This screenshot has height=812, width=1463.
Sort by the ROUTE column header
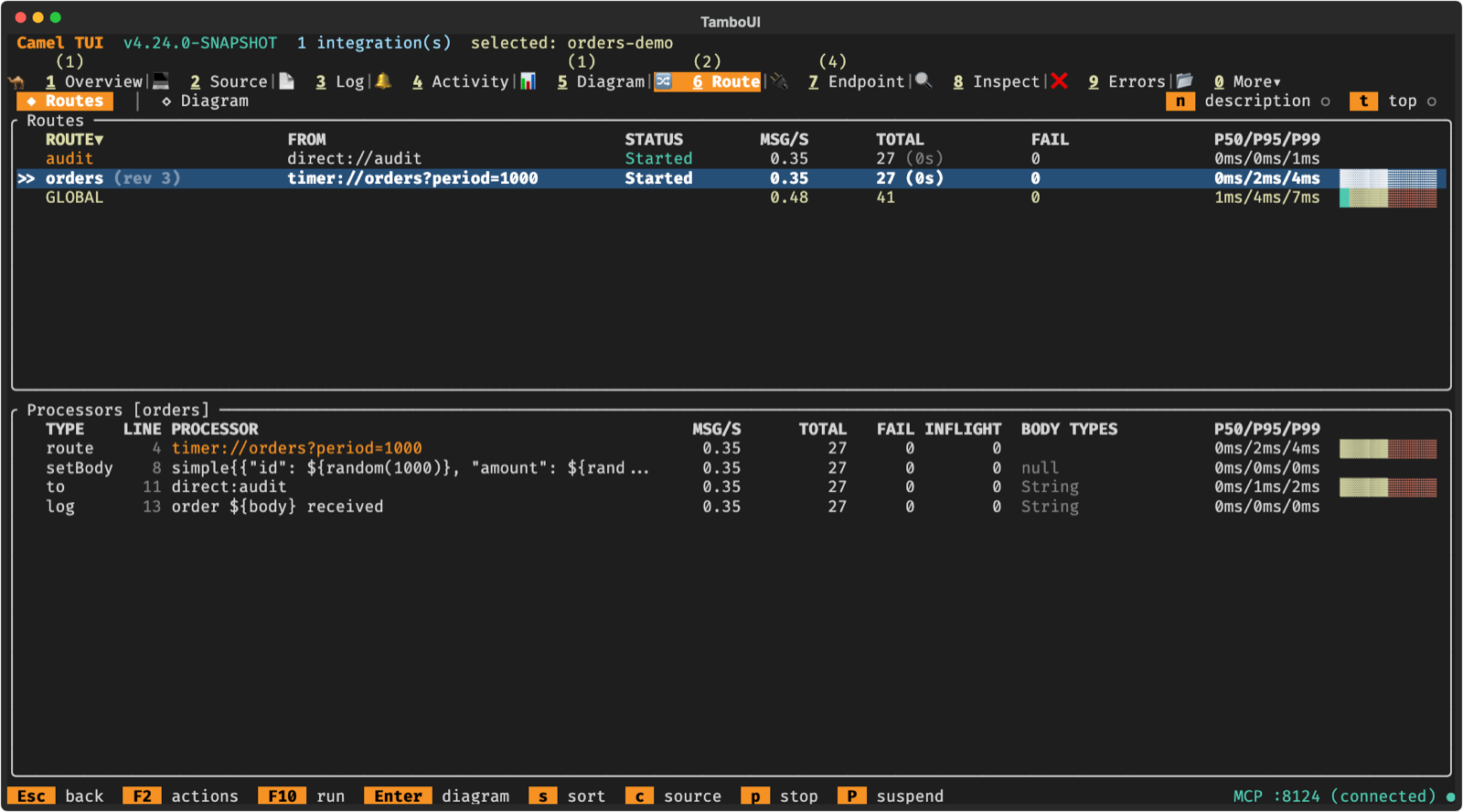point(75,139)
